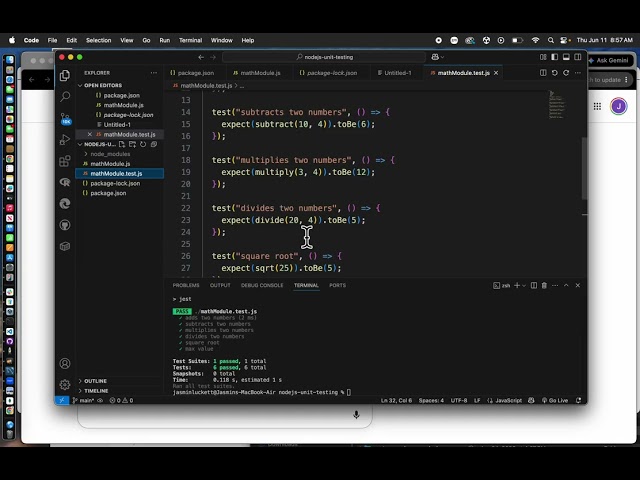
Task: Click the remote window indicator in the status bar
Action: [x=62, y=400]
